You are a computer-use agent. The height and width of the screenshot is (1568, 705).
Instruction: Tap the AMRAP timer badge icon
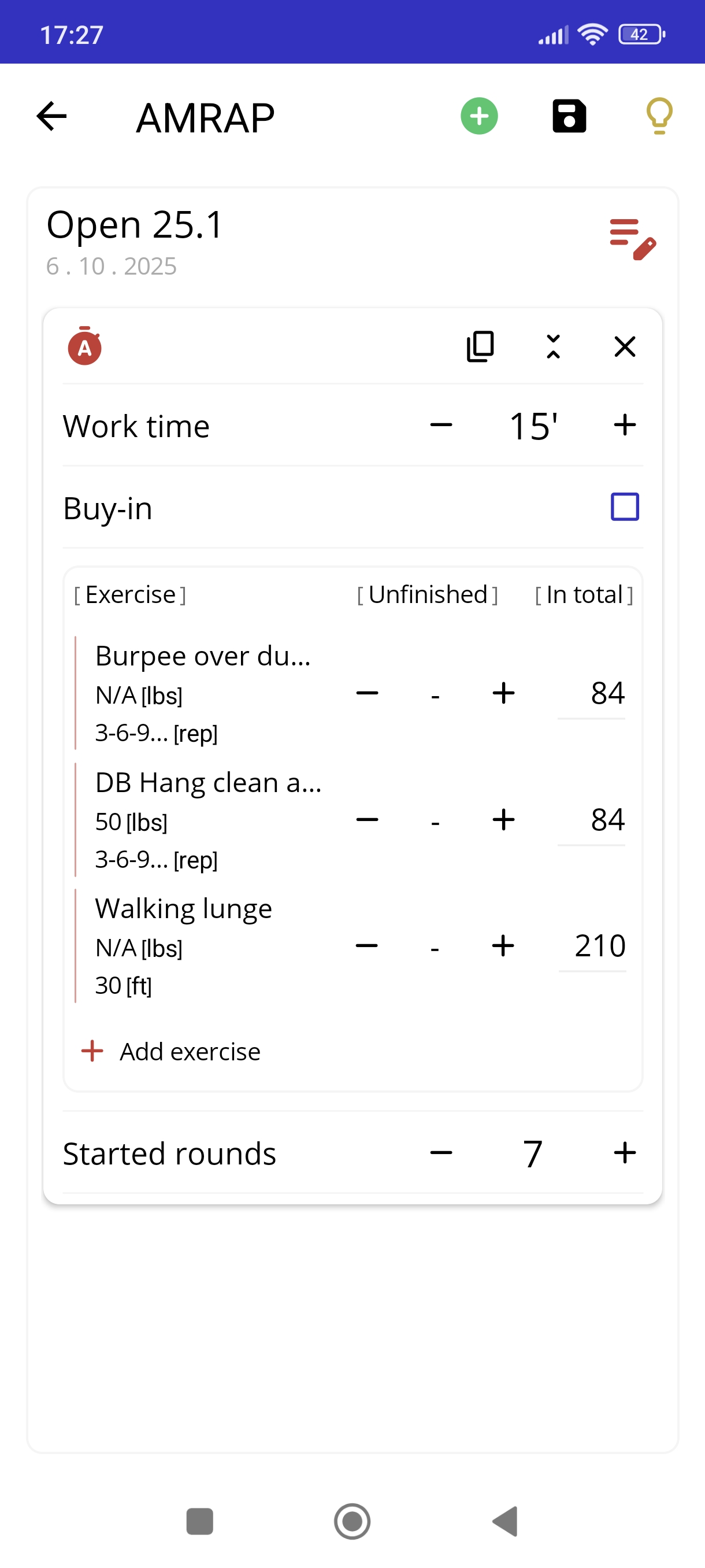tap(85, 346)
